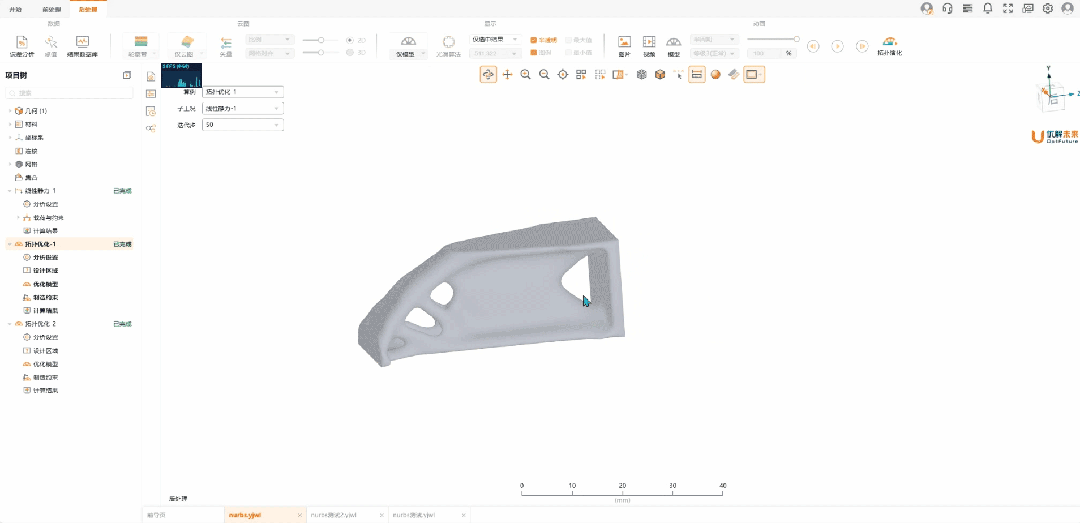Click the topology optimization icon in ribbon

tap(888, 45)
